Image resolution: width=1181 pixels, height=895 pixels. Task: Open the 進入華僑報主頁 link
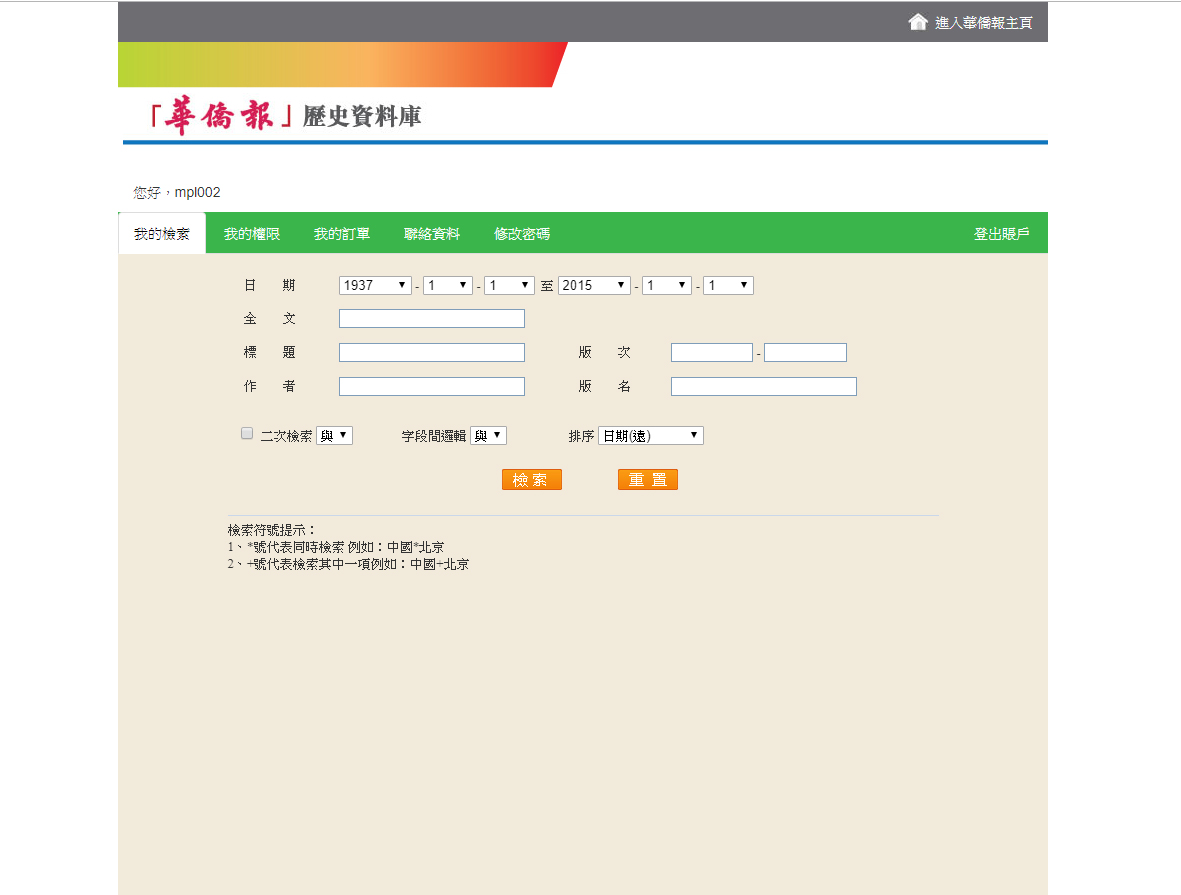coord(983,23)
